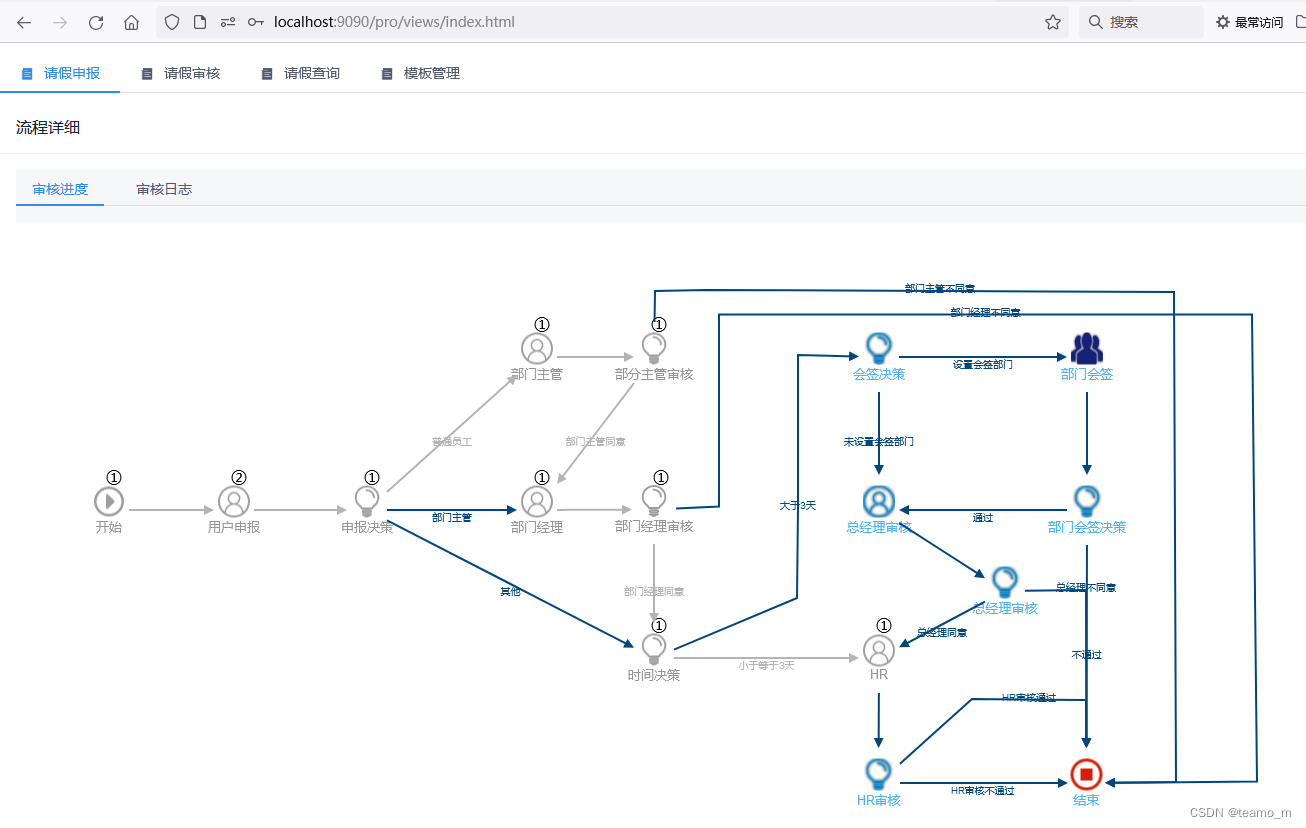Select the blue 总经理审核 person node
The height and width of the screenshot is (828, 1306).
[x=879, y=502]
